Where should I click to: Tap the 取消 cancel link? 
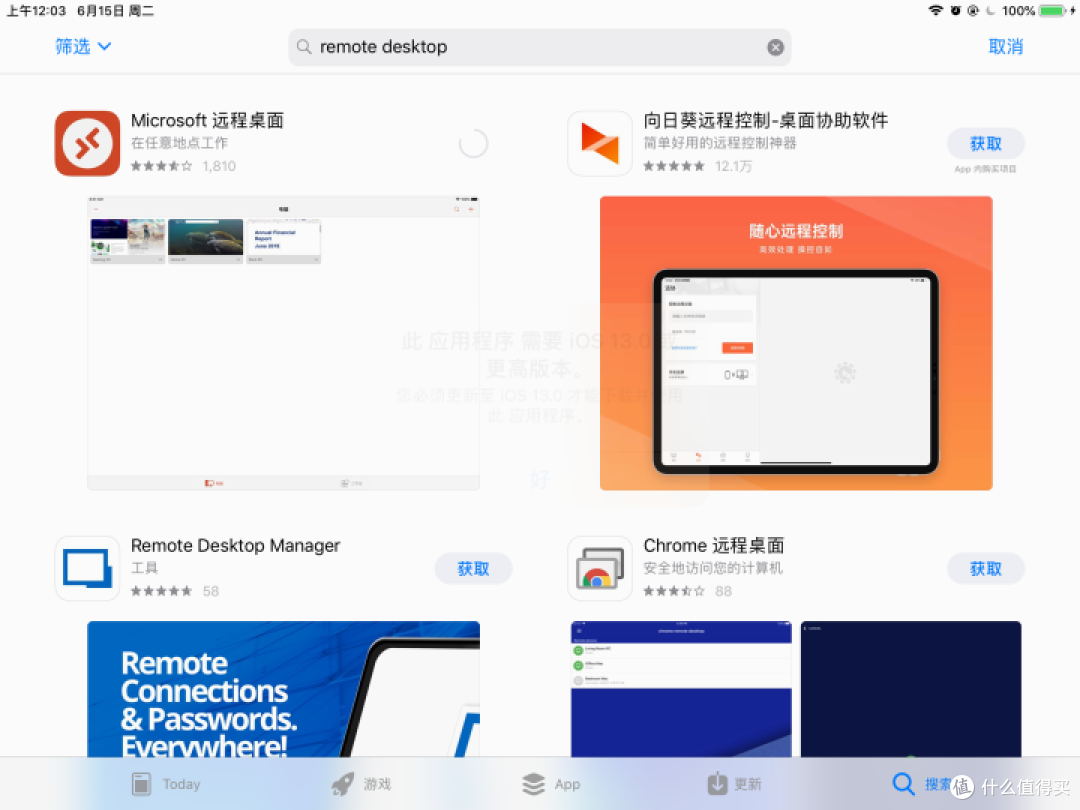[x=1005, y=46]
